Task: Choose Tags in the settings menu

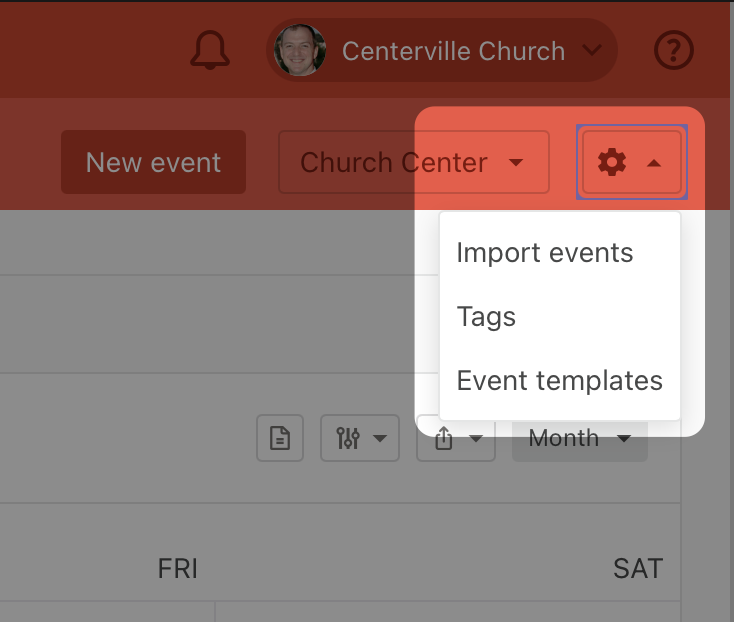Action: (x=486, y=317)
